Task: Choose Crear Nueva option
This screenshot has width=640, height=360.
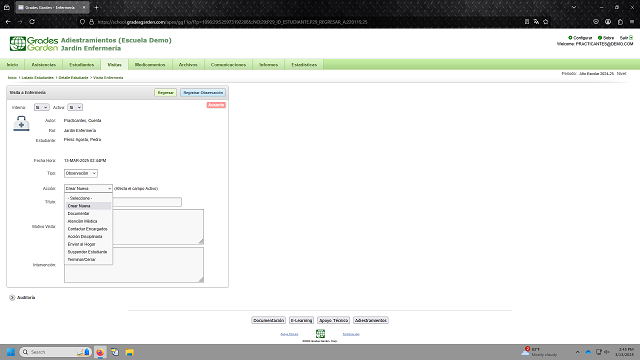Action: pos(89,206)
